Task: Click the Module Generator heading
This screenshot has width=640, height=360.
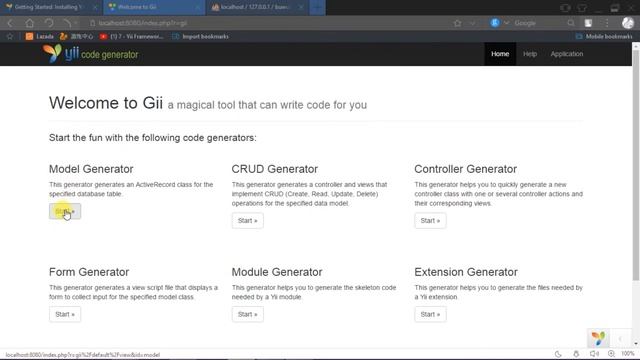Action: [x=277, y=272]
